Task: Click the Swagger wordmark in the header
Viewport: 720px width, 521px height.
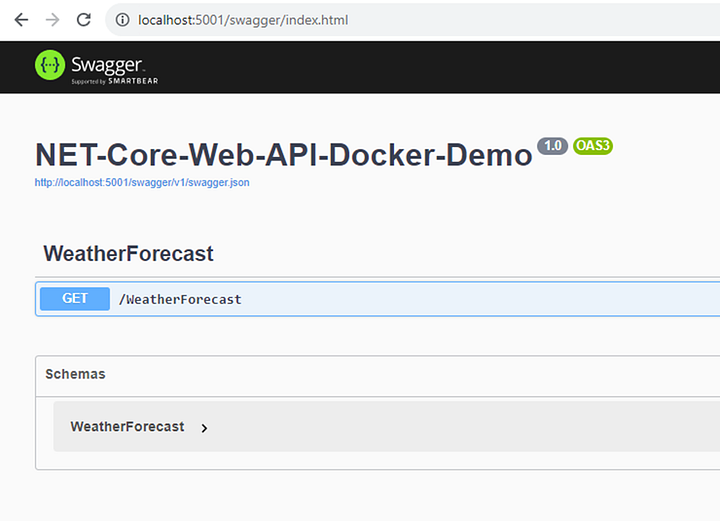Action: click(x=107, y=65)
